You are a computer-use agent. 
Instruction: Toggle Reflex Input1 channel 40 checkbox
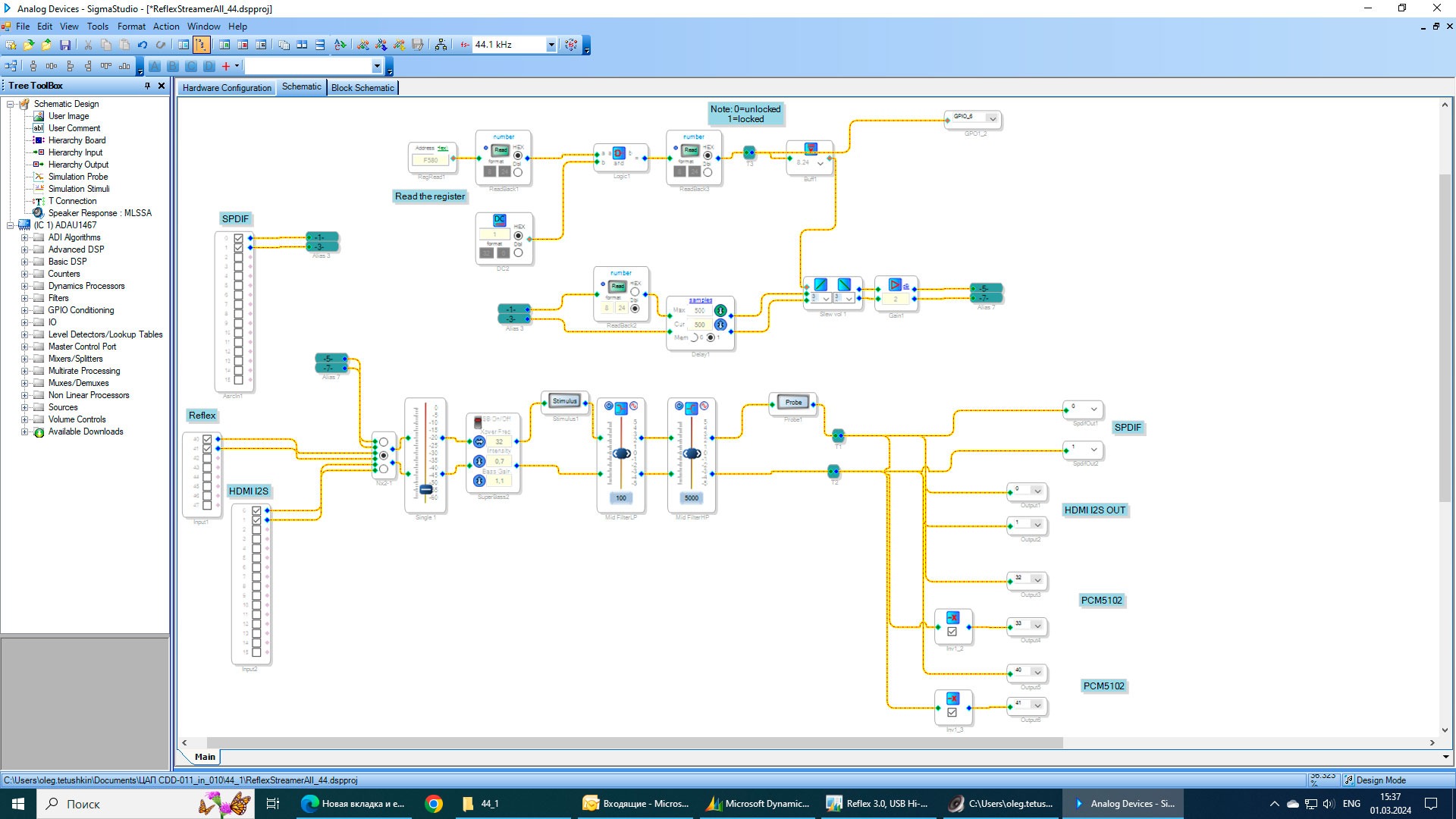tap(207, 439)
